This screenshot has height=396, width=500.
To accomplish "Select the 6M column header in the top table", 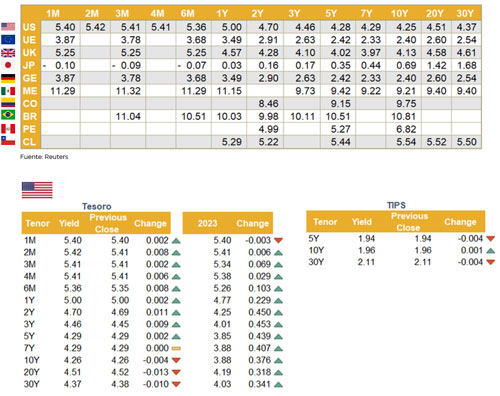I will click(188, 13).
